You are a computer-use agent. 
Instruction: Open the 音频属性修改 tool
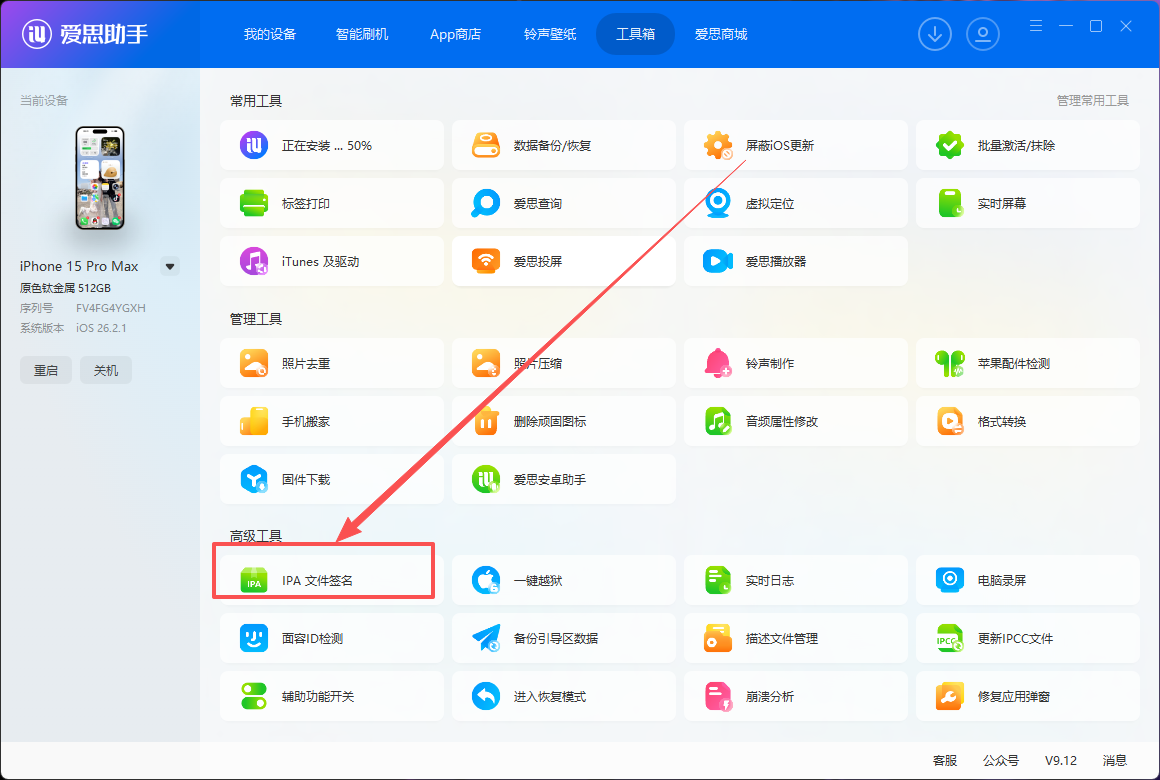pyautogui.click(x=795, y=421)
